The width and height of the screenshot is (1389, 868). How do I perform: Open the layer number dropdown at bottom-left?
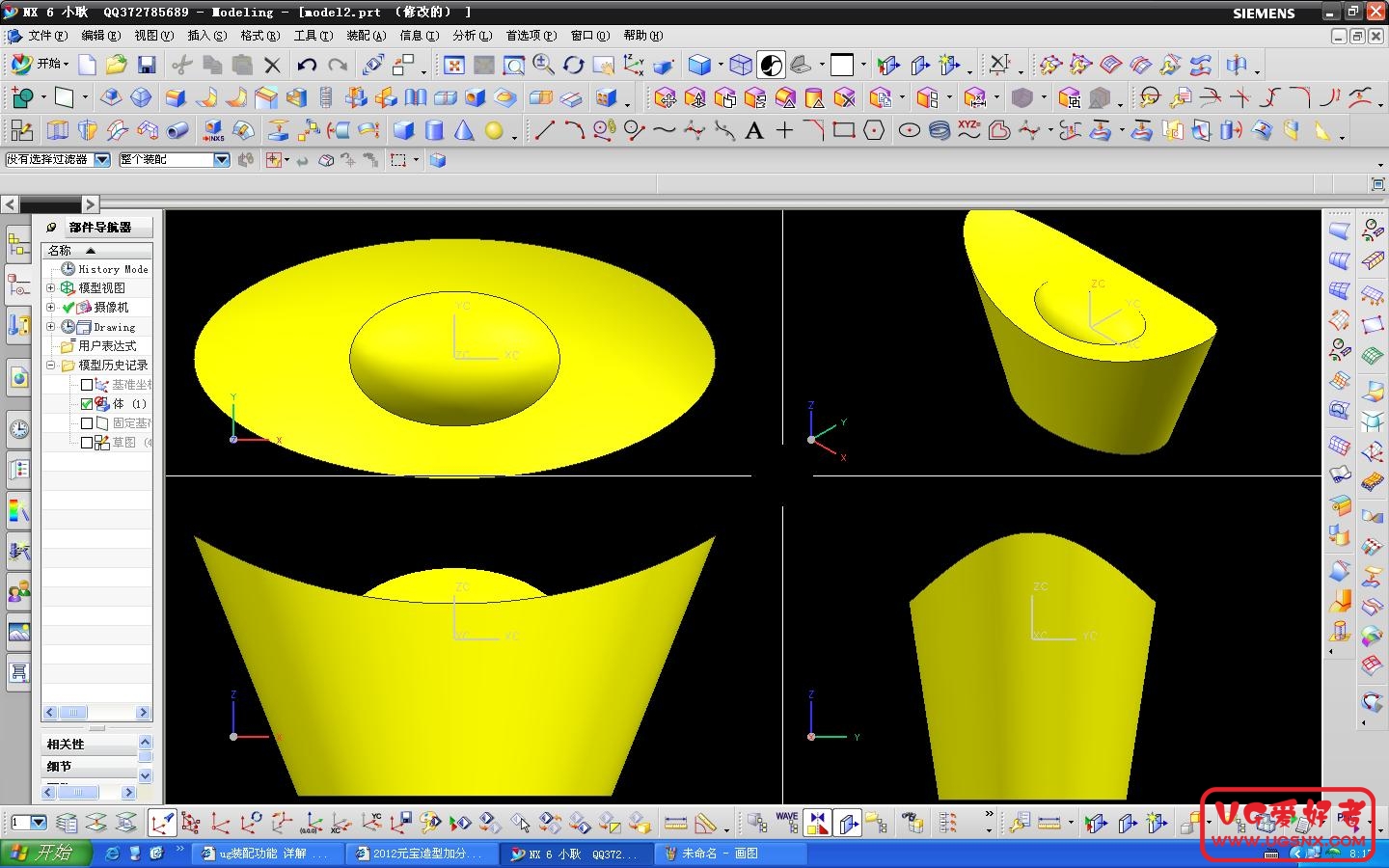pos(40,823)
